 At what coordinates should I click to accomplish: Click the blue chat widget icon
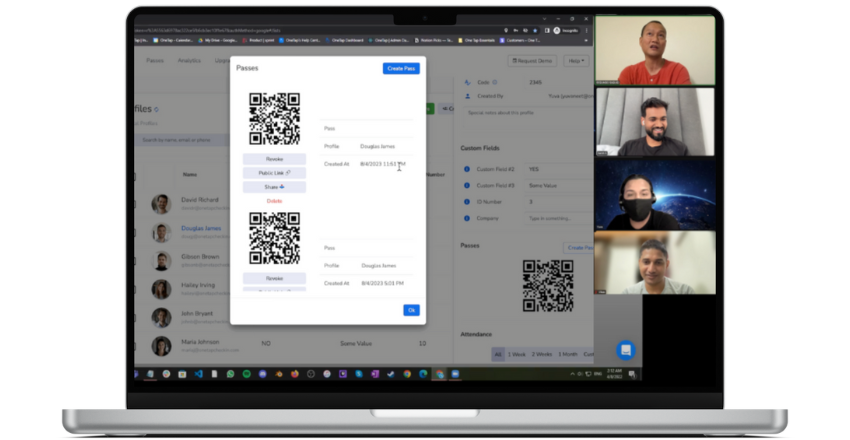pyautogui.click(x=625, y=350)
